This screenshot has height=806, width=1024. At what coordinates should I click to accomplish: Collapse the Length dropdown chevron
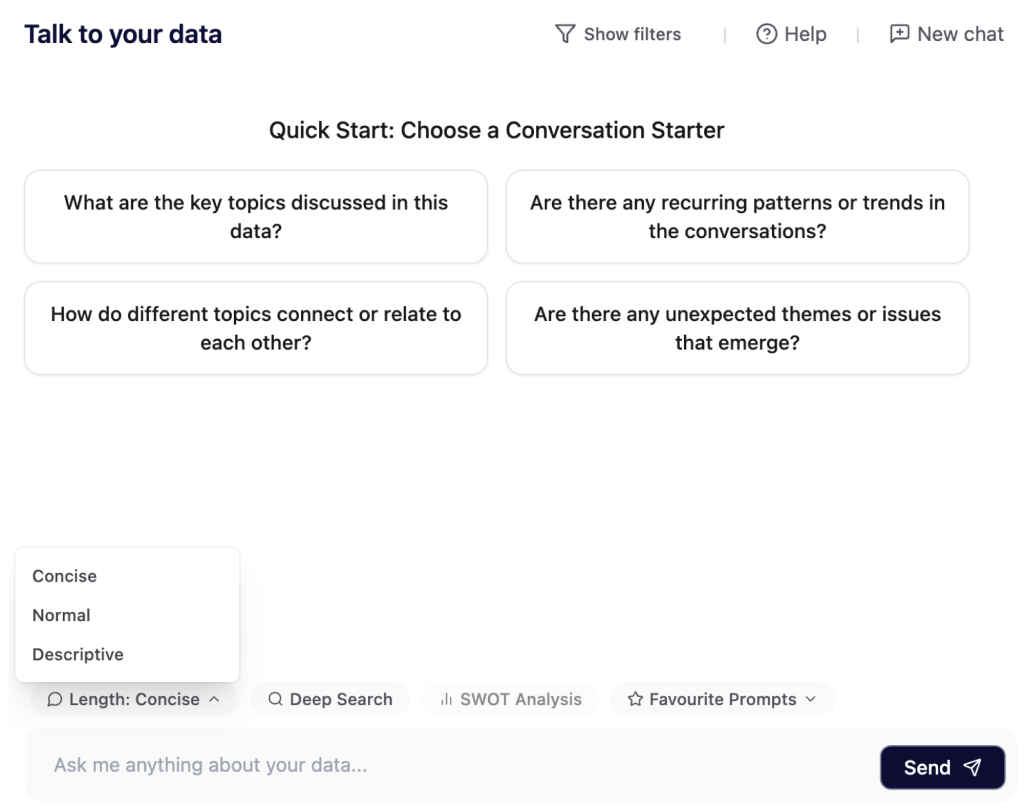(214, 700)
